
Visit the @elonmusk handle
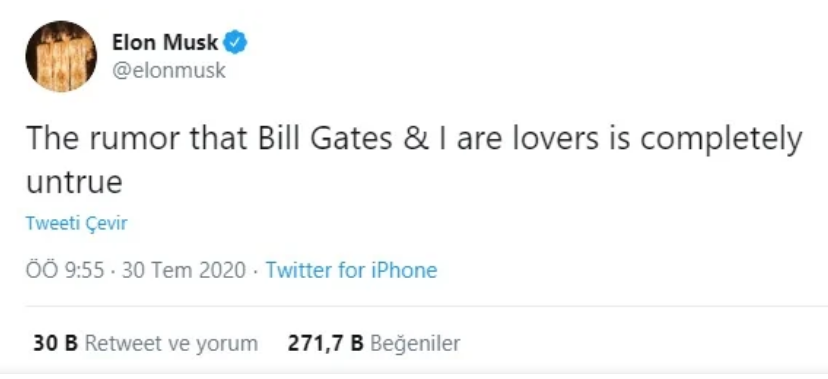point(169,71)
